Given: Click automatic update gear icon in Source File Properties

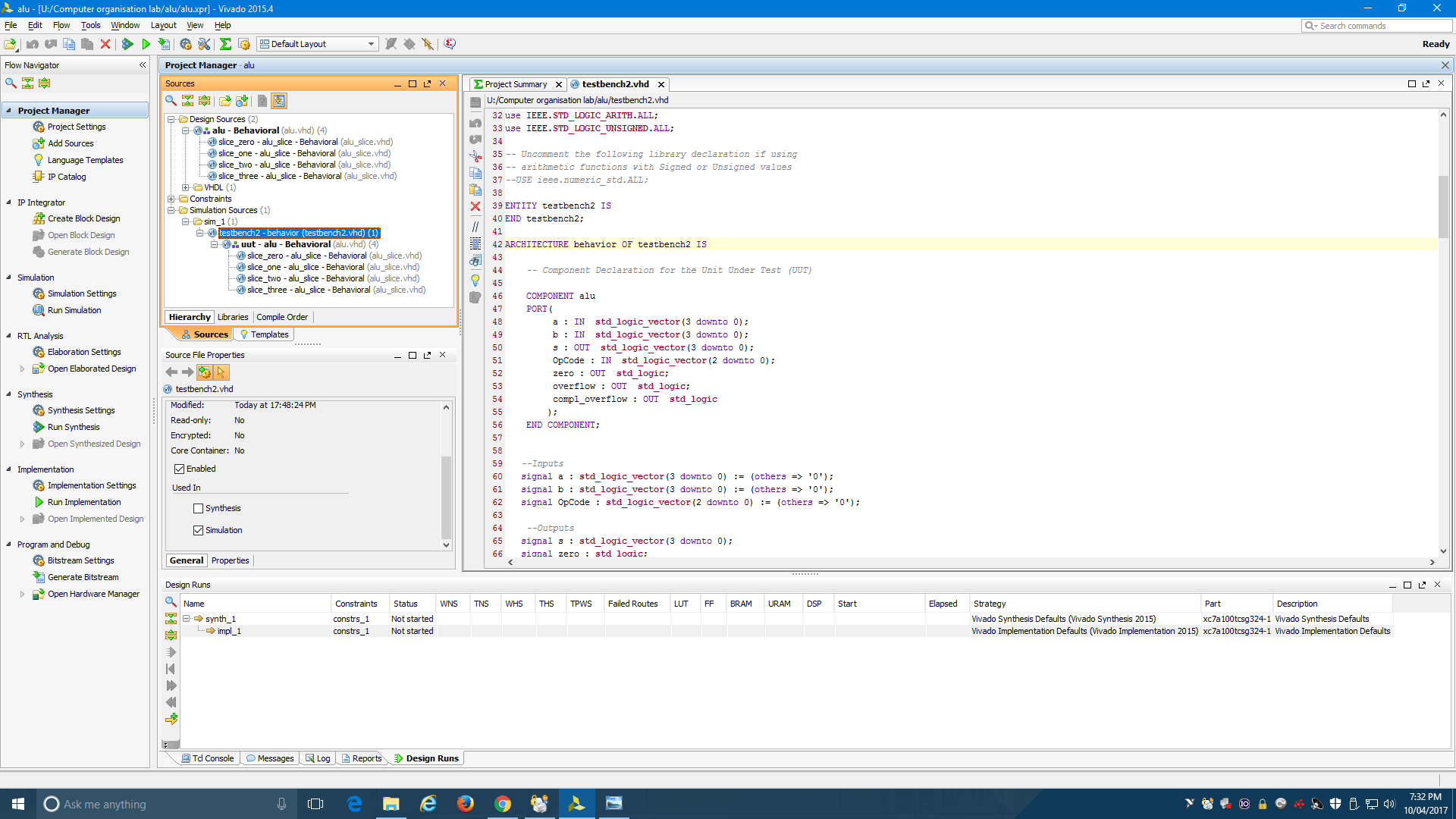Looking at the screenshot, I should coord(204,372).
